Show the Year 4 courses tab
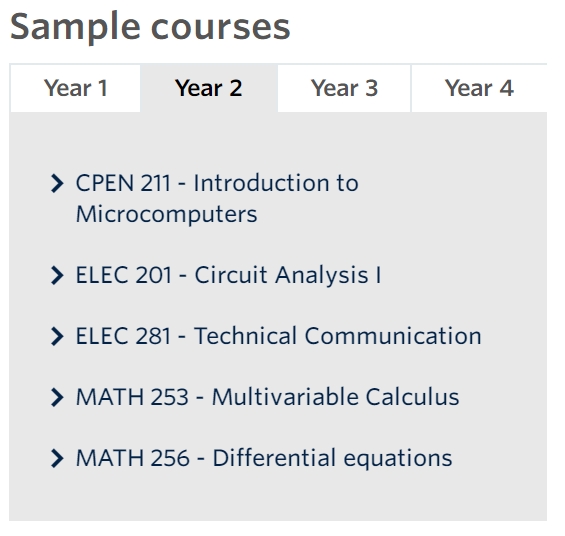The image size is (565, 536). tap(479, 88)
